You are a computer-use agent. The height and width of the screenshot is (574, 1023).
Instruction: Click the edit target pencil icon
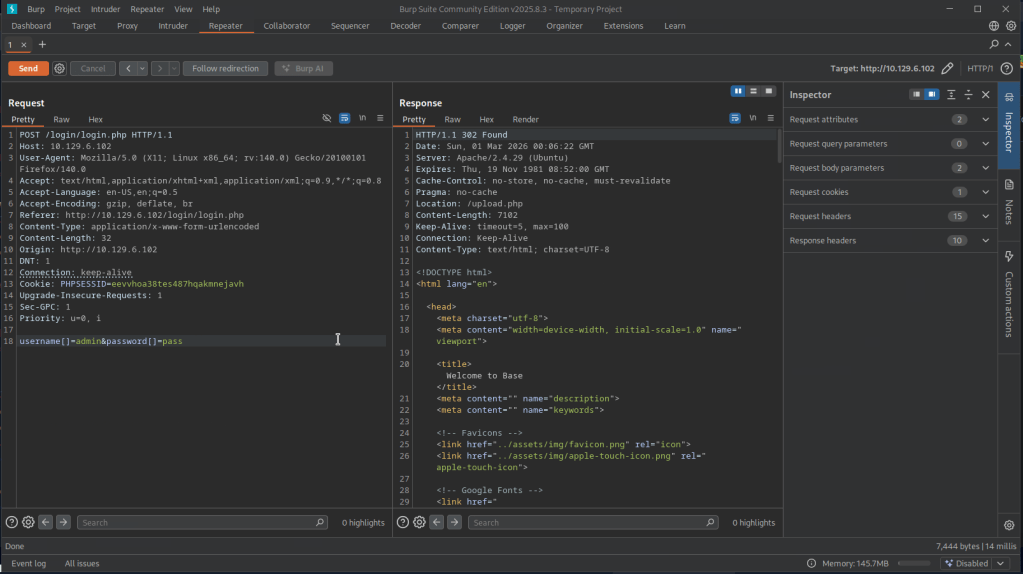point(947,69)
